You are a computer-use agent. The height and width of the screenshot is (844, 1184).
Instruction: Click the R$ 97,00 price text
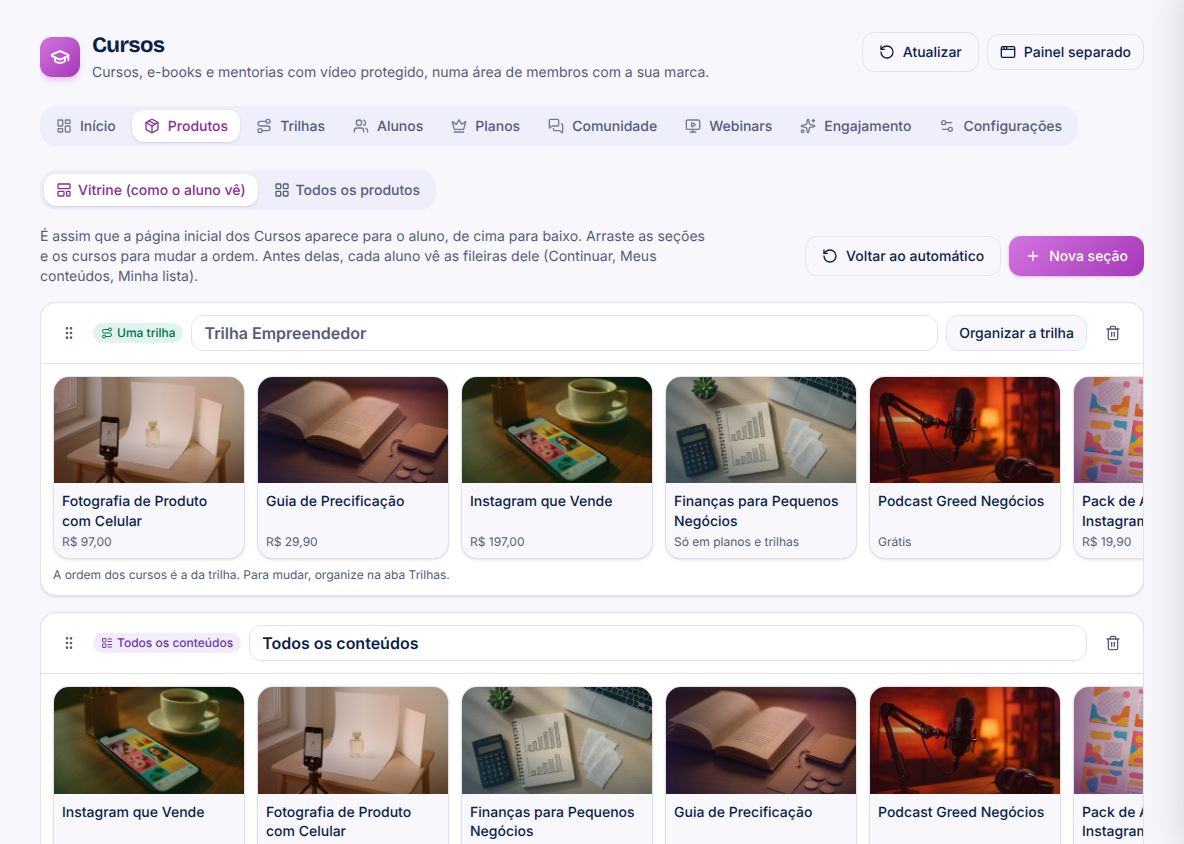(87, 542)
